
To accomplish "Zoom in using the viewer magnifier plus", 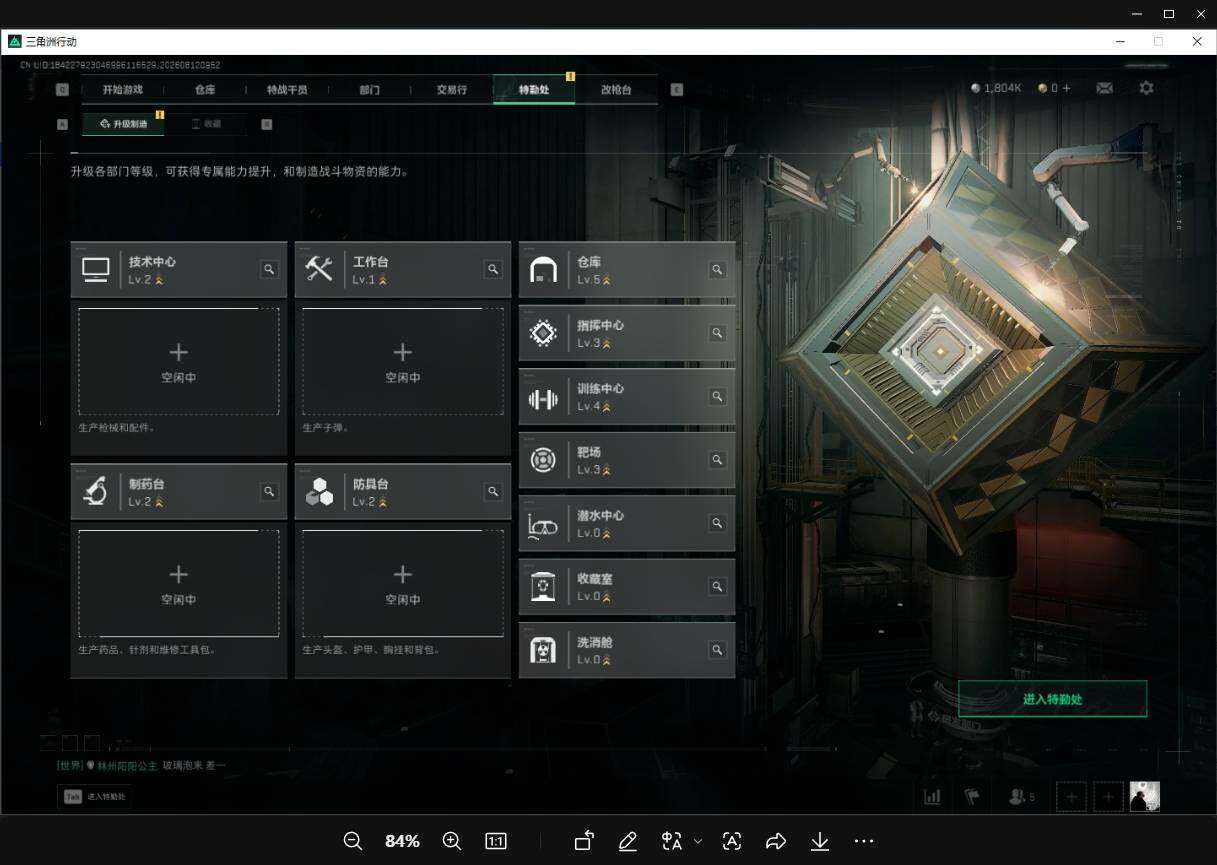I will pos(452,841).
